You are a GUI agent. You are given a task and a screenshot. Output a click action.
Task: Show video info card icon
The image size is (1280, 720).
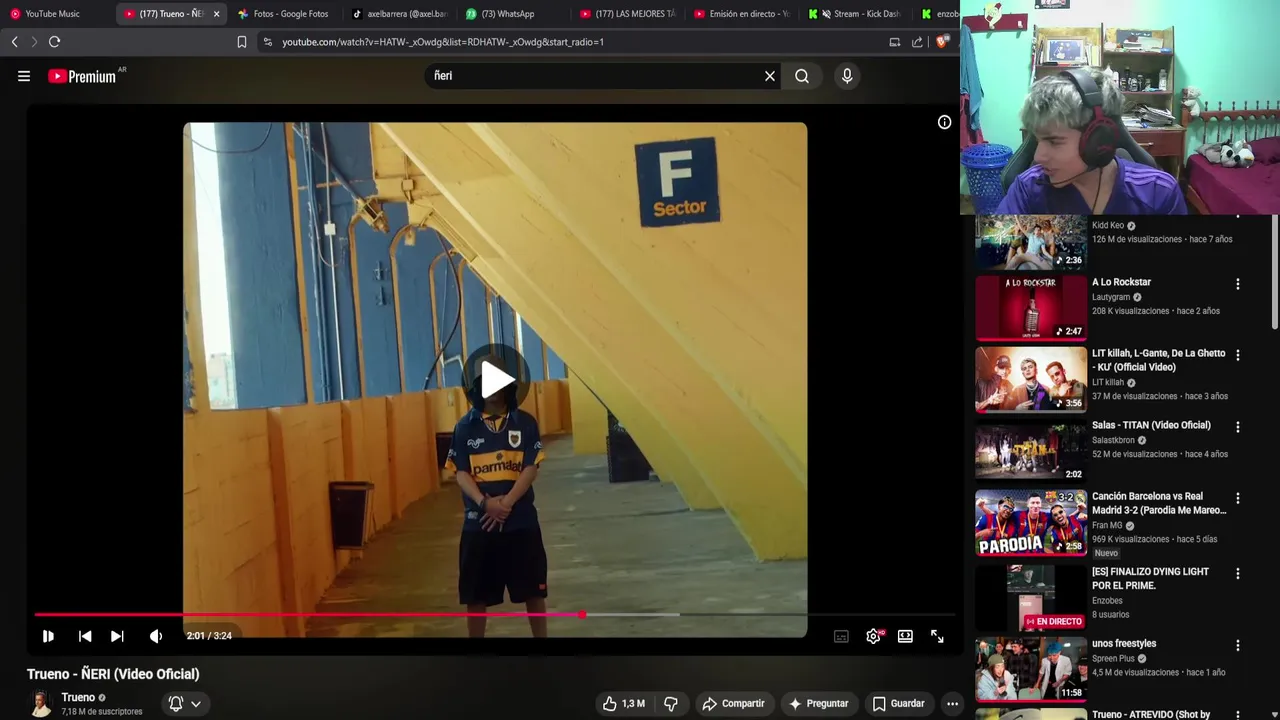point(944,122)
